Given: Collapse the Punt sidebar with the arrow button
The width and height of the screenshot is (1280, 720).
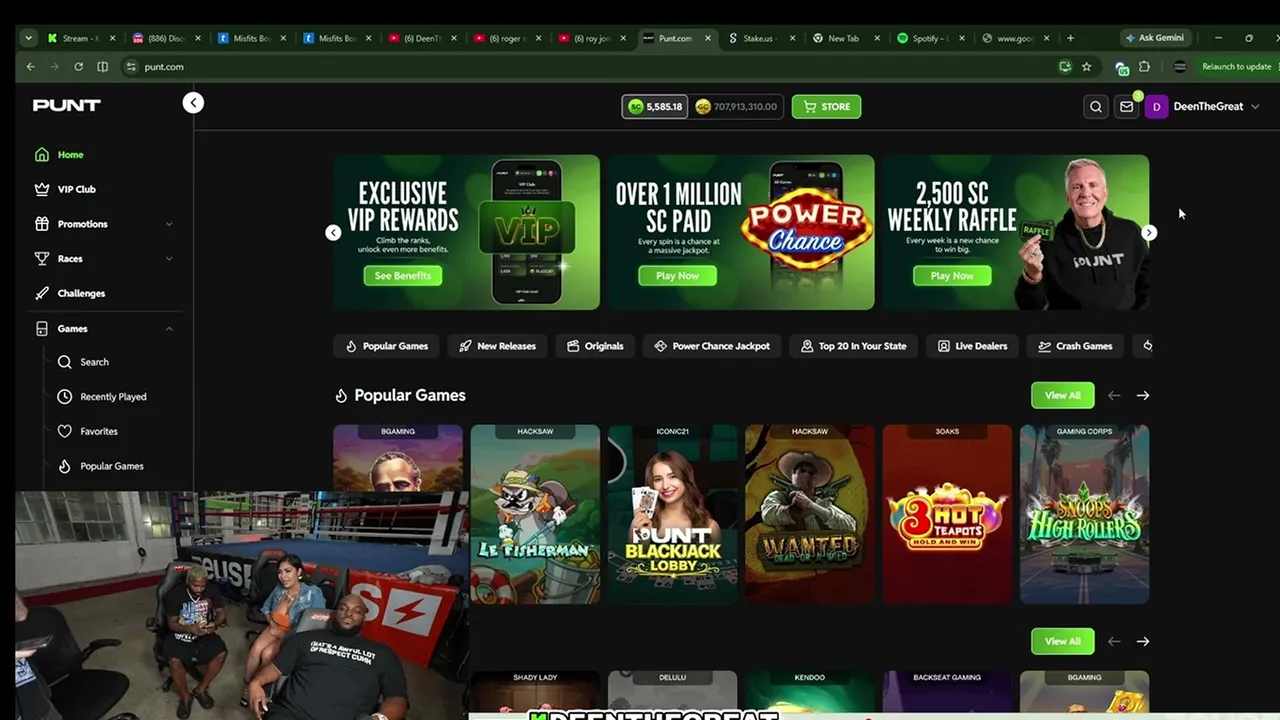Looking at the screenshot, I should pos(193,103).
